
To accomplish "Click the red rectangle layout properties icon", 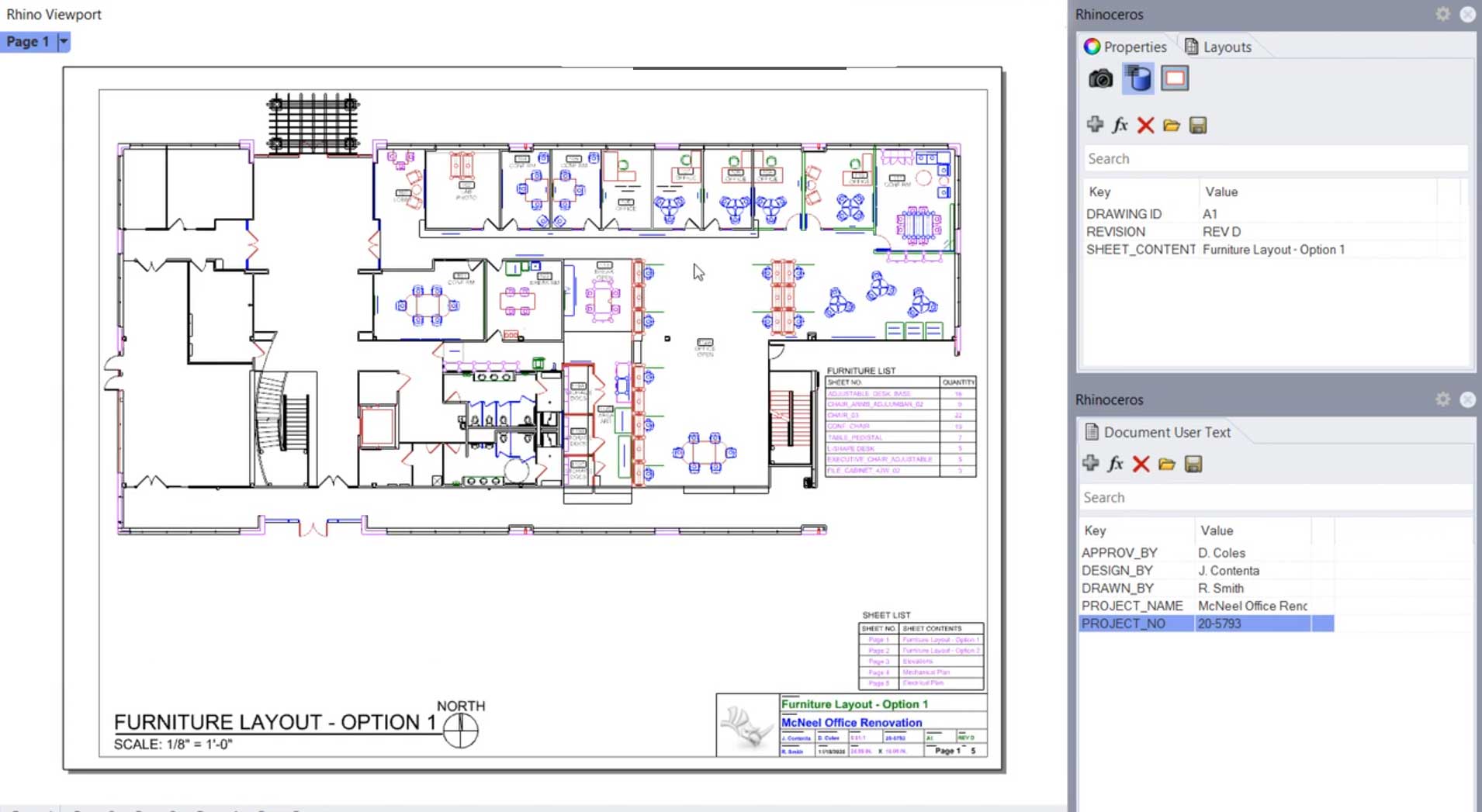I will click(1175, 78).
